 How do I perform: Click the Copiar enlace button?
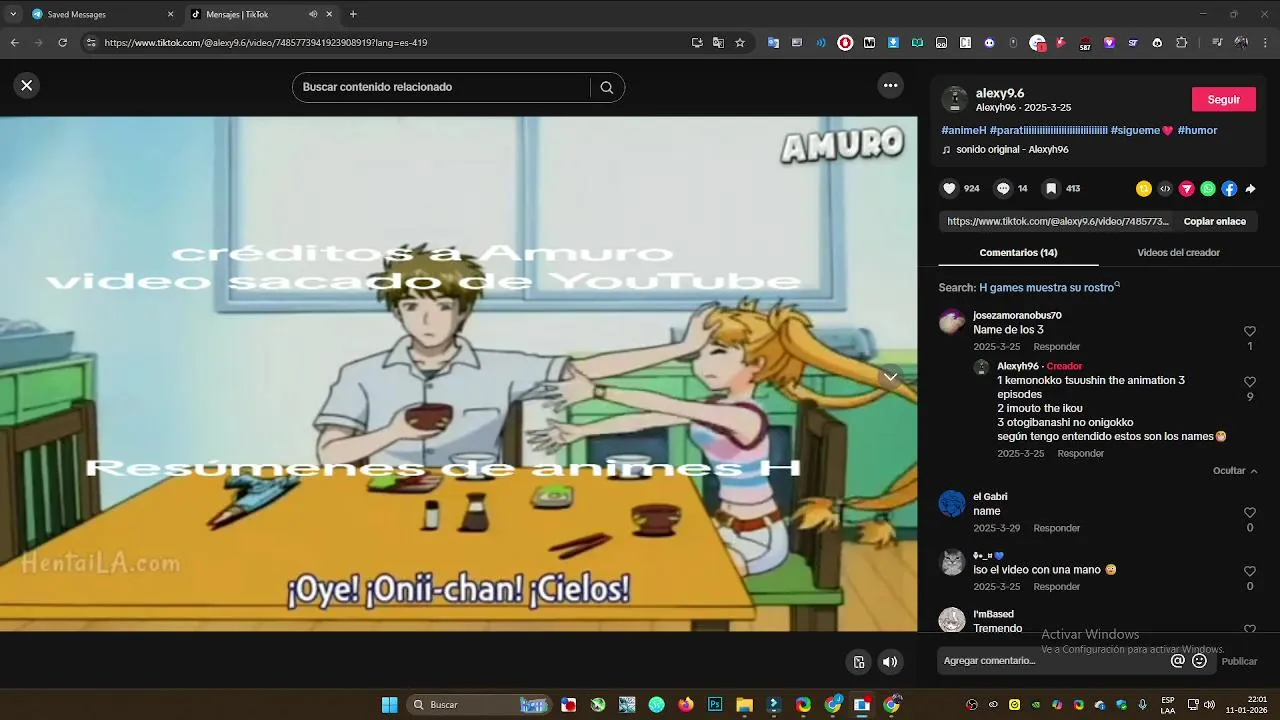(1215, 222)
